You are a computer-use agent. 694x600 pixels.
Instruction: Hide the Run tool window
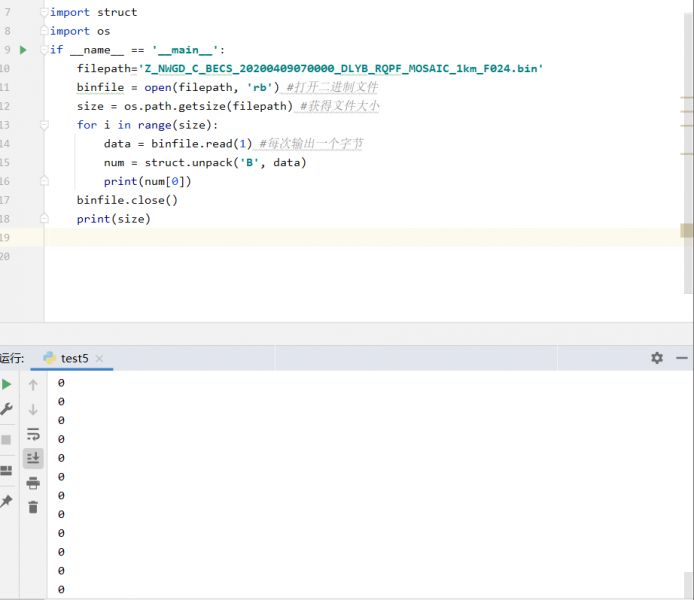click(x=682, y=357)
